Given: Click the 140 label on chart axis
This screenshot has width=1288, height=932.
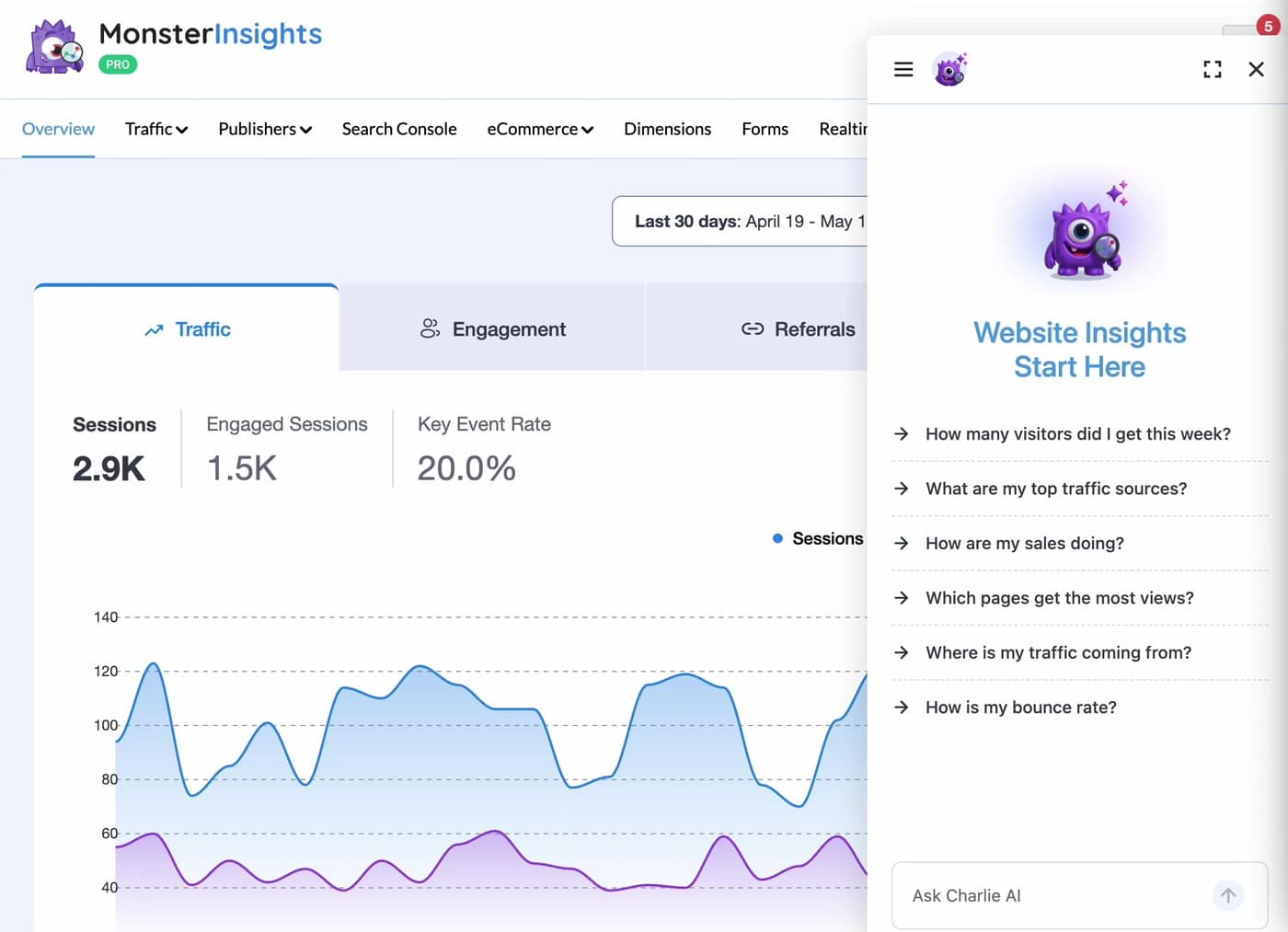Looking at the screenshot, I should (106, 617).
